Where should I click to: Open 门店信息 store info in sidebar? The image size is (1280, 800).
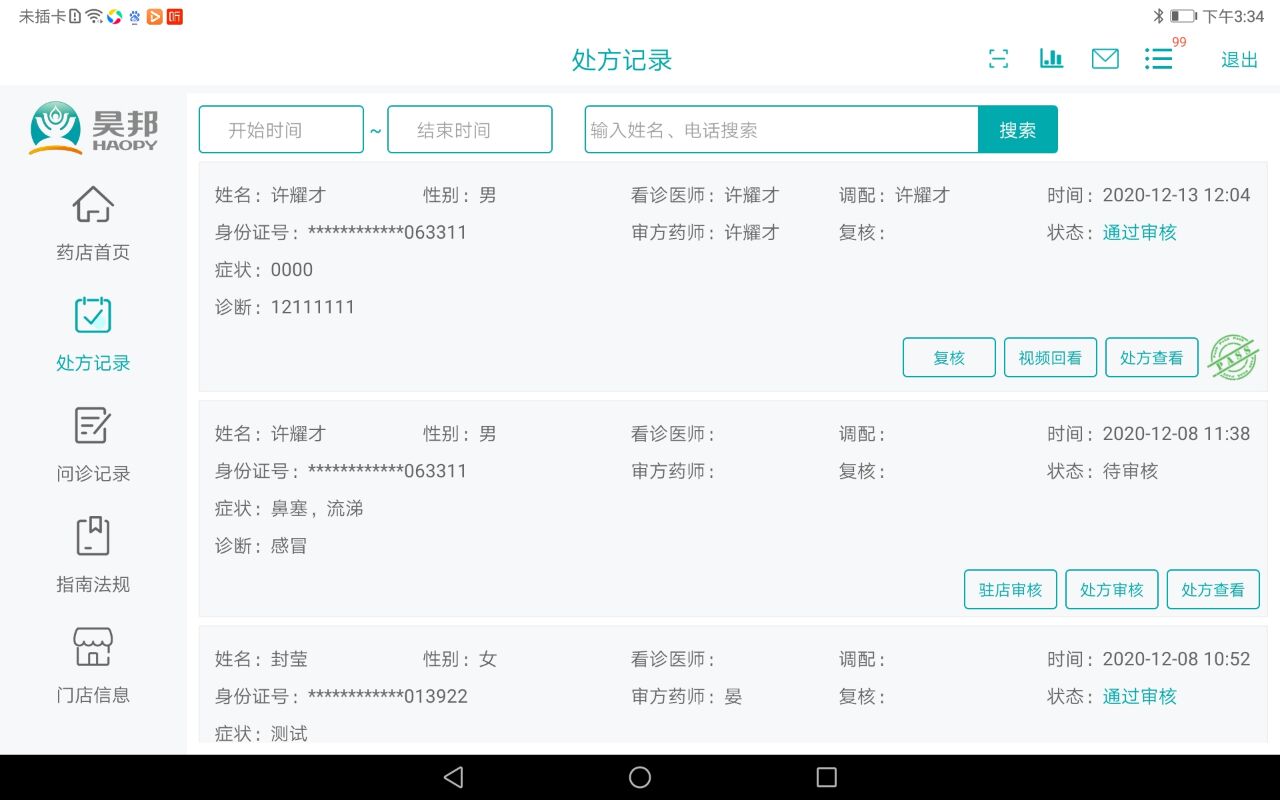pos(93,665)
